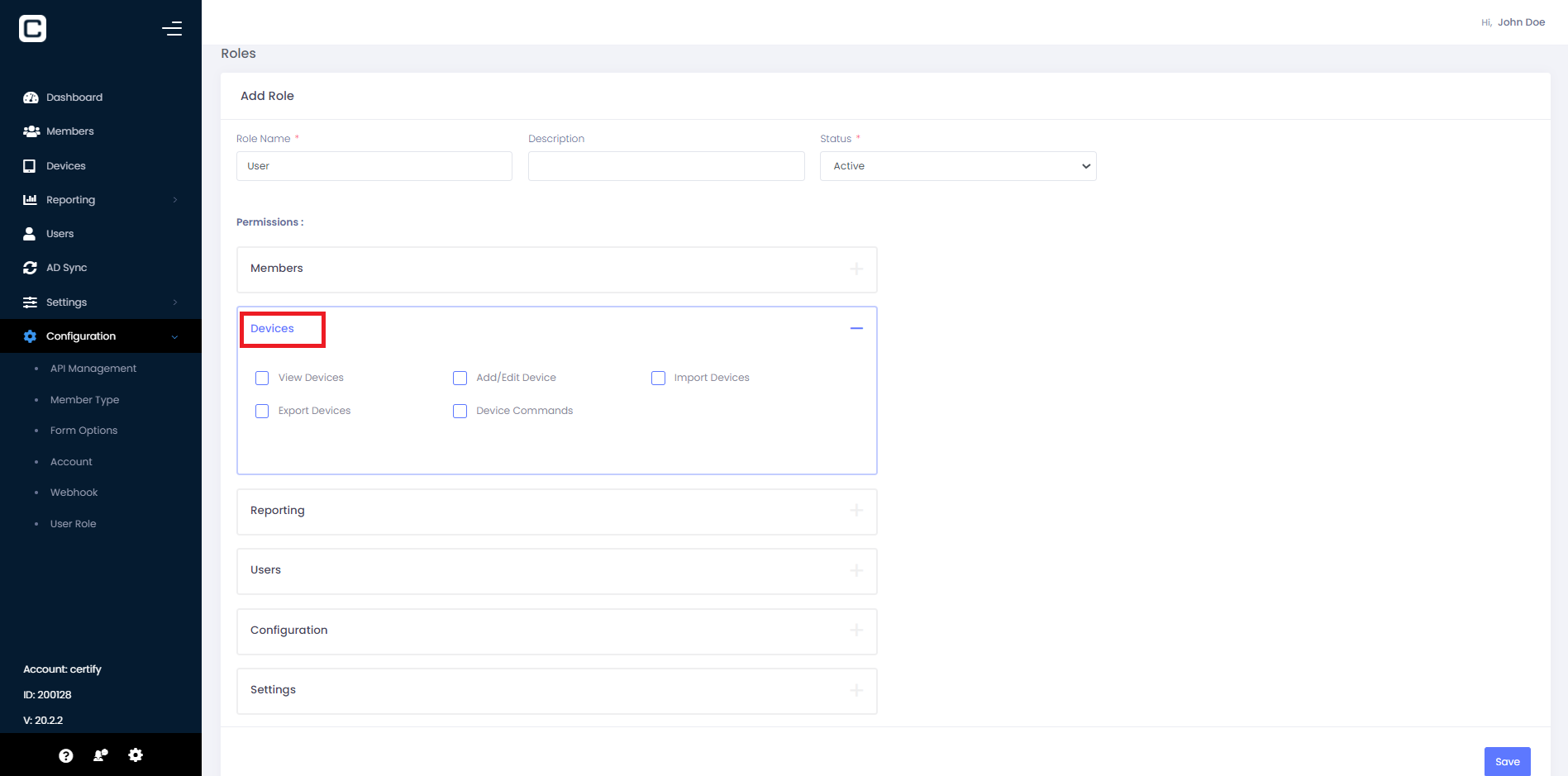The width and height of the screenshot is (1568, 776).
Task: Check the Add/Edit Device permission
Action: pos(460,378)
